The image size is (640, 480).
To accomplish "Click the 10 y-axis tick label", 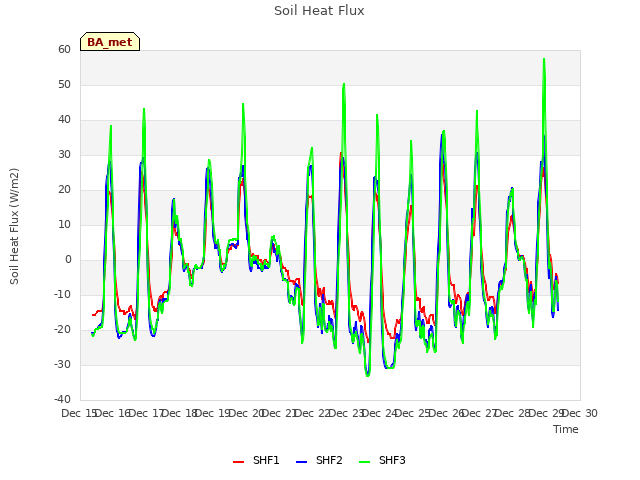I will click(64, 224).
